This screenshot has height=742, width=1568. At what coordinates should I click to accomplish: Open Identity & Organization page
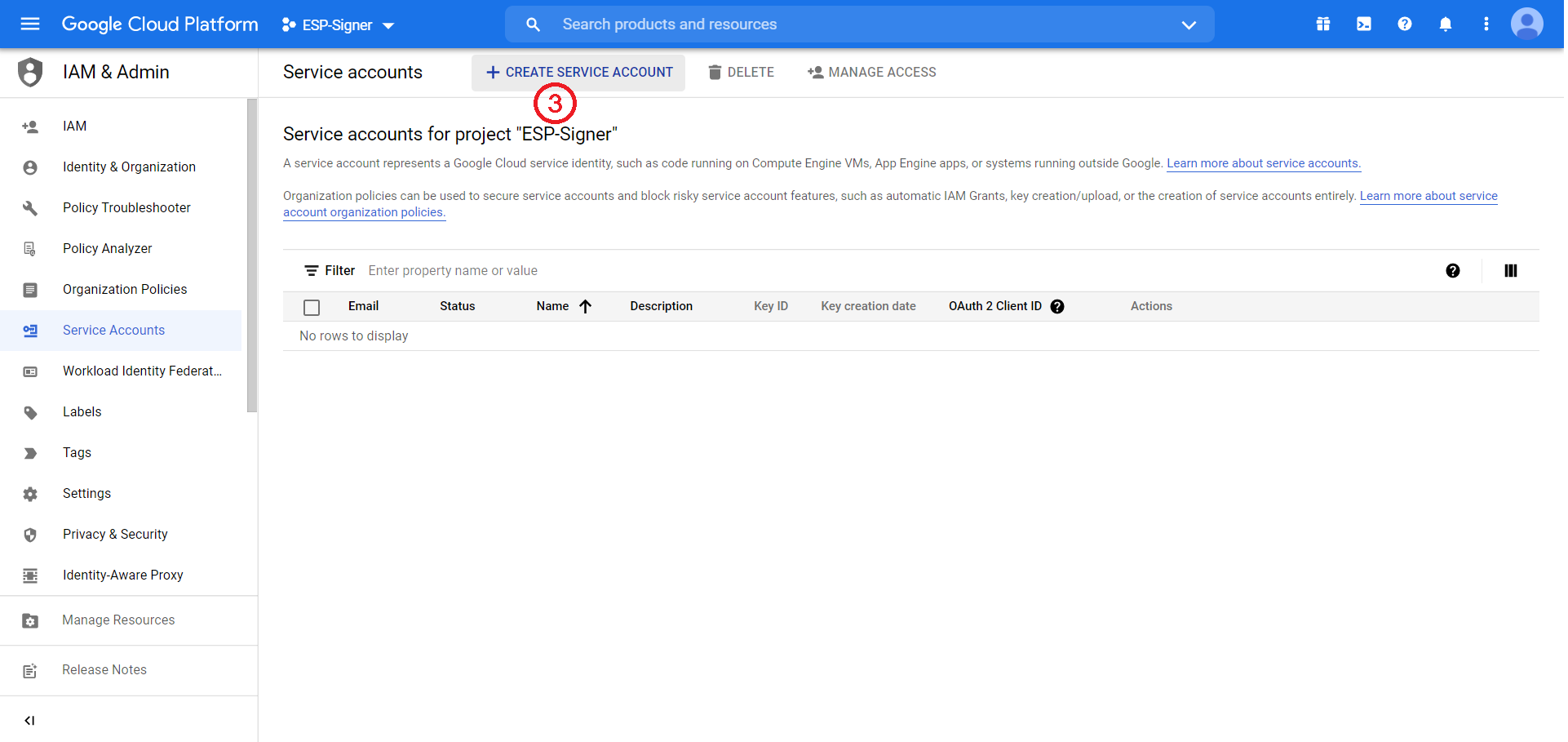129,167
